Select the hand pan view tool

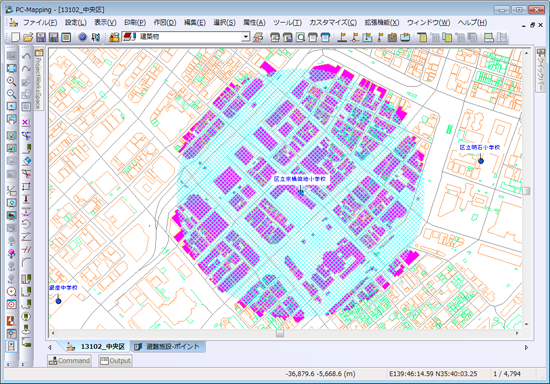12,120
